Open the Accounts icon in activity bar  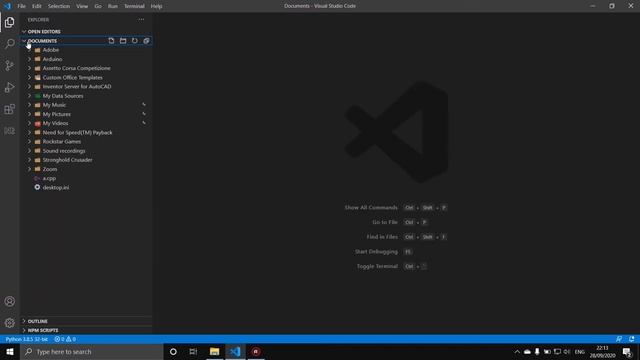click(x=9, y=302)
